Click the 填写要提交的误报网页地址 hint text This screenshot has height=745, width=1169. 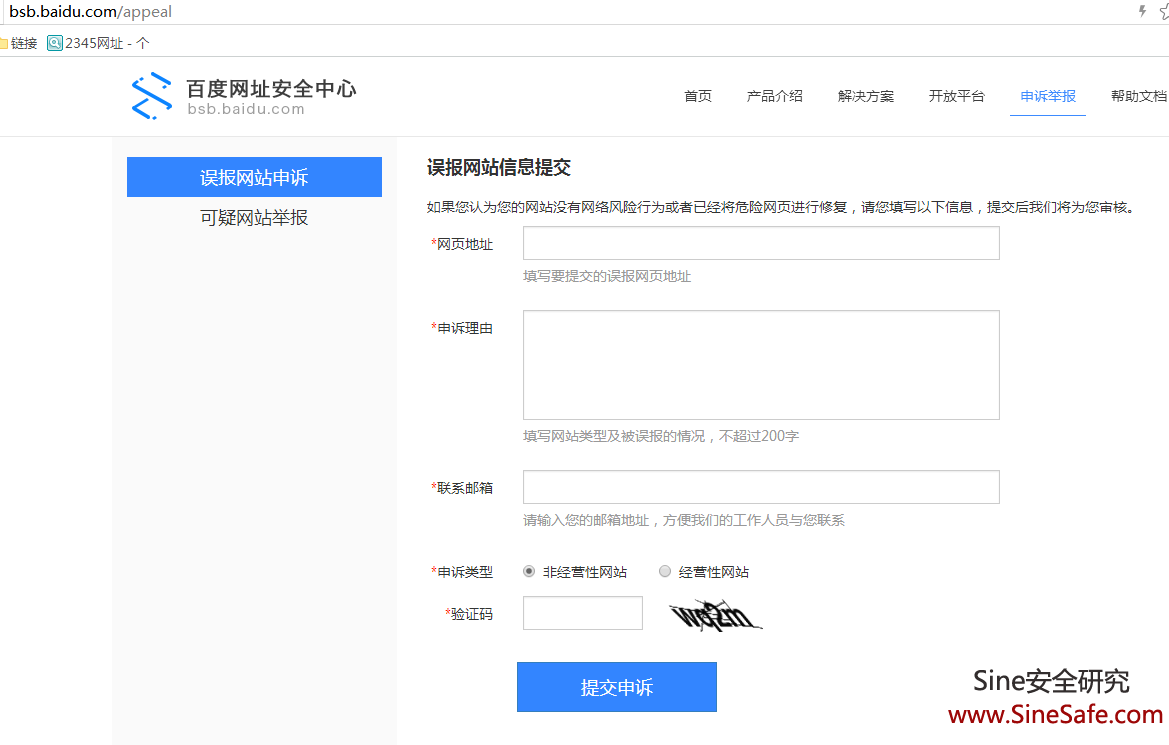tap(607, 277)
